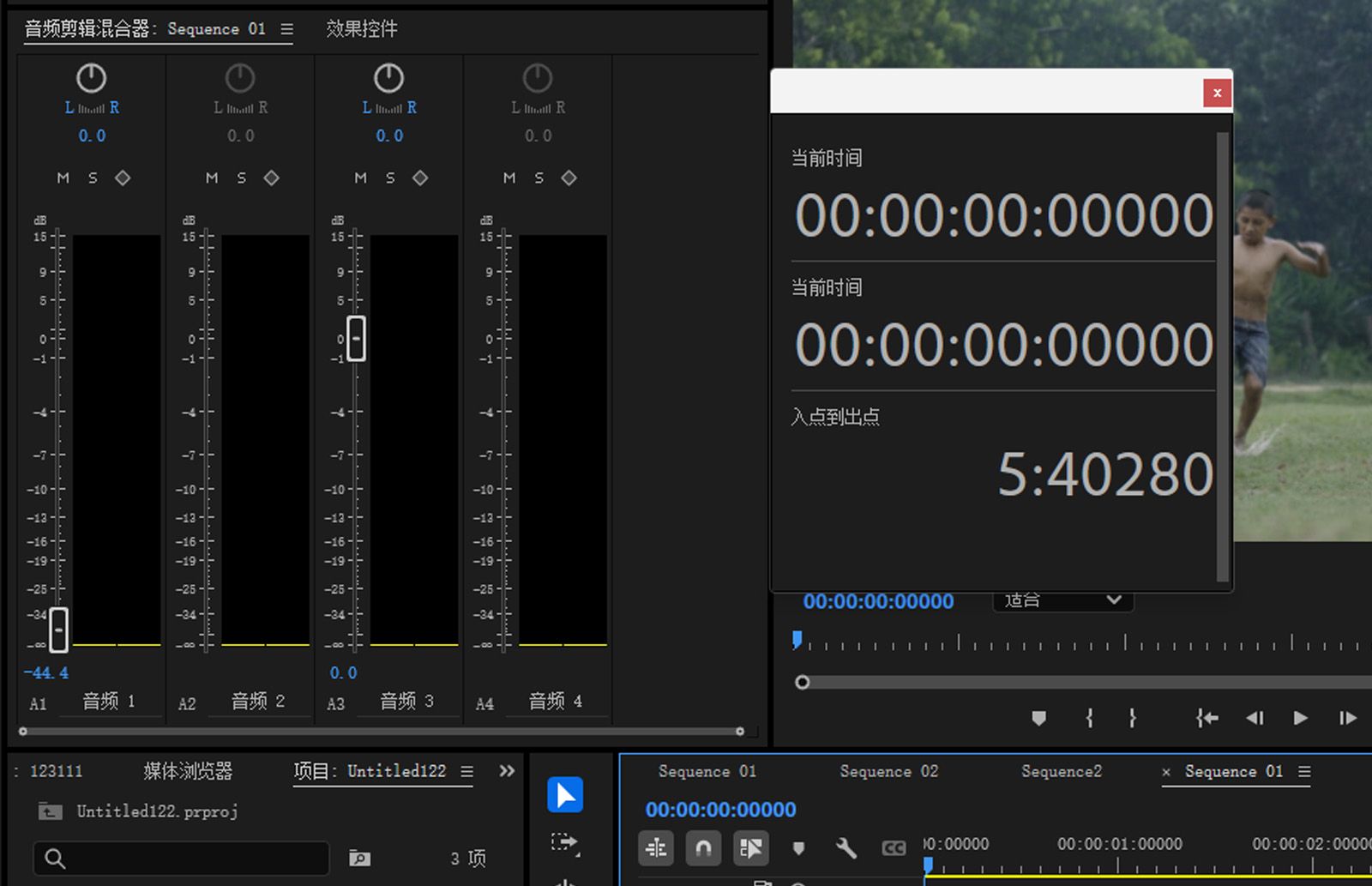
Task: Open the Sequence2 timeline tab
Action: pos(1062,771)
